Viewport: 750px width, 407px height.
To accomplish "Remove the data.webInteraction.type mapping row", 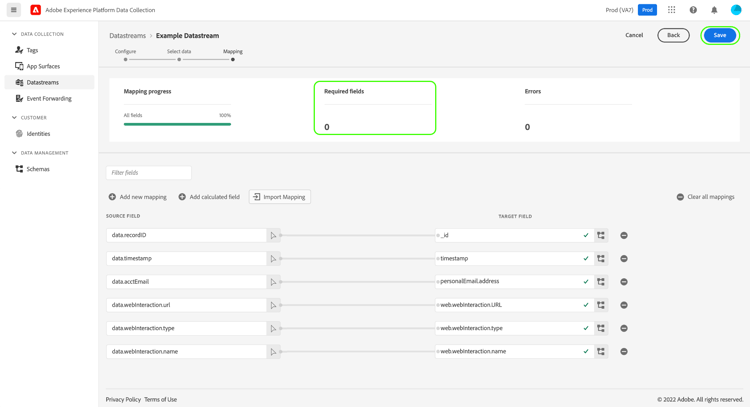I will 624,328.
